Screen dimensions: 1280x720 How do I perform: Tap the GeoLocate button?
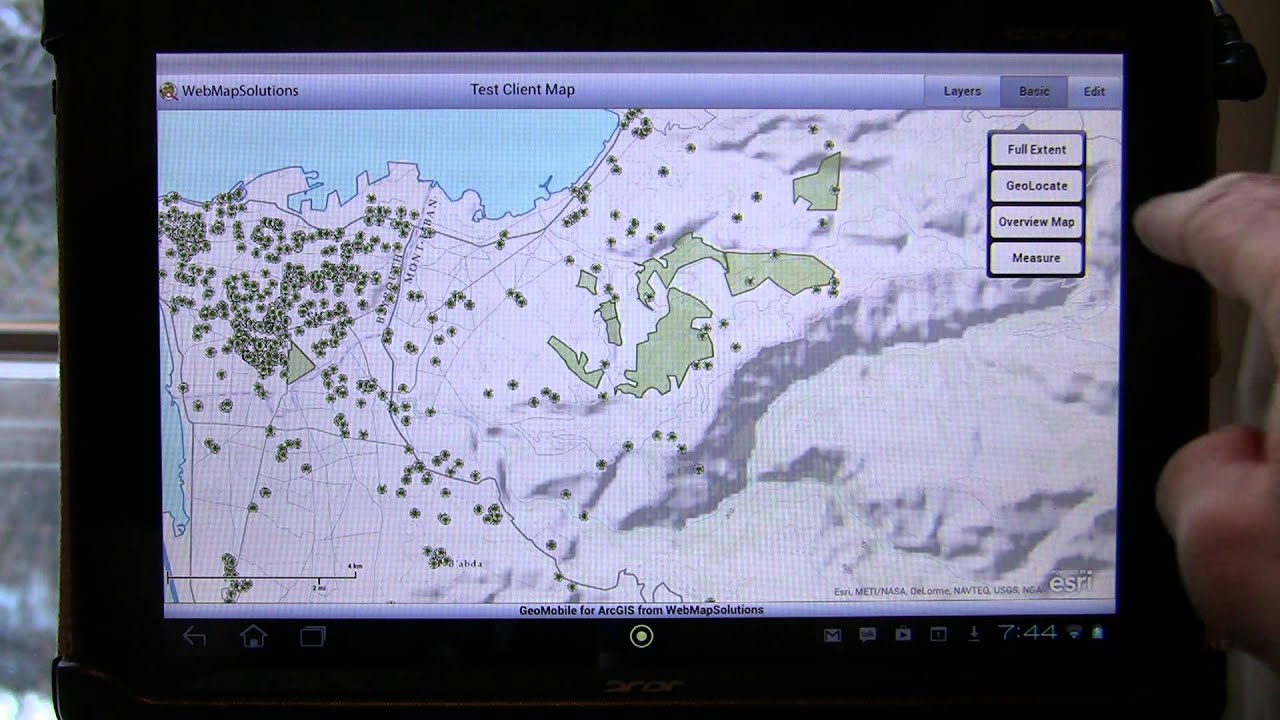tap(1036, 186)
